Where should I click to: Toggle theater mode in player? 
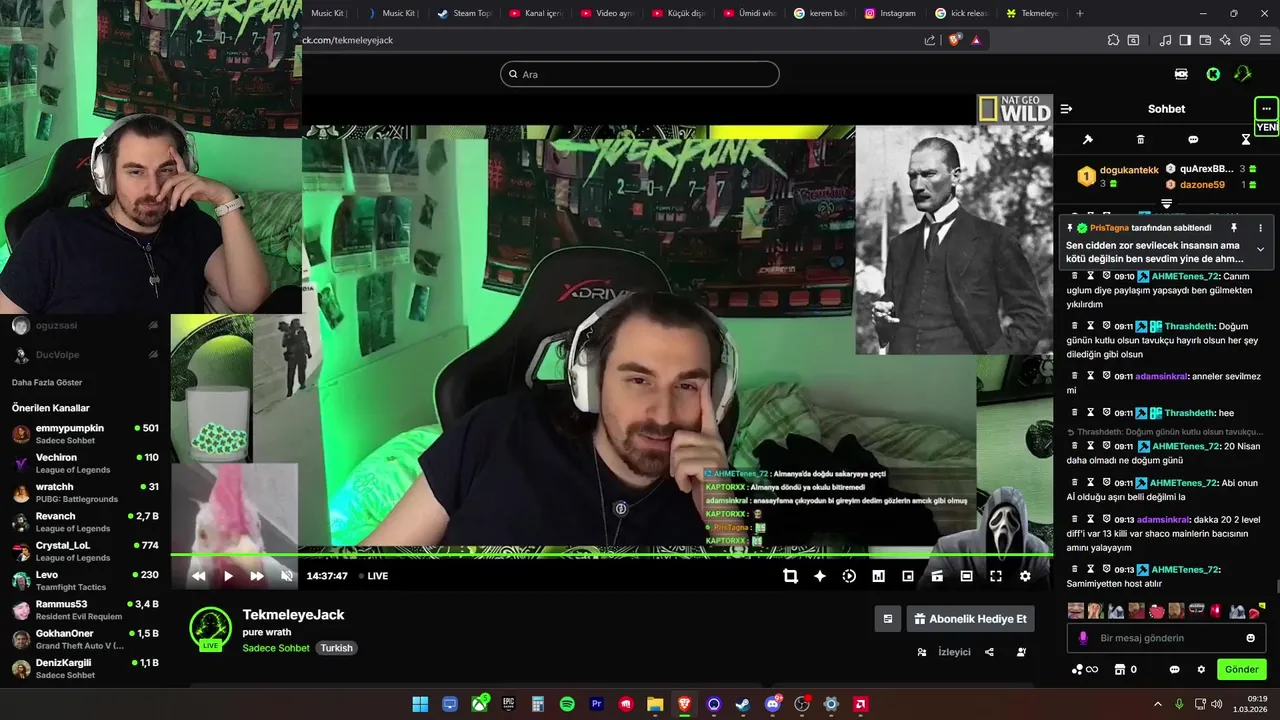[x=966, y=576]
